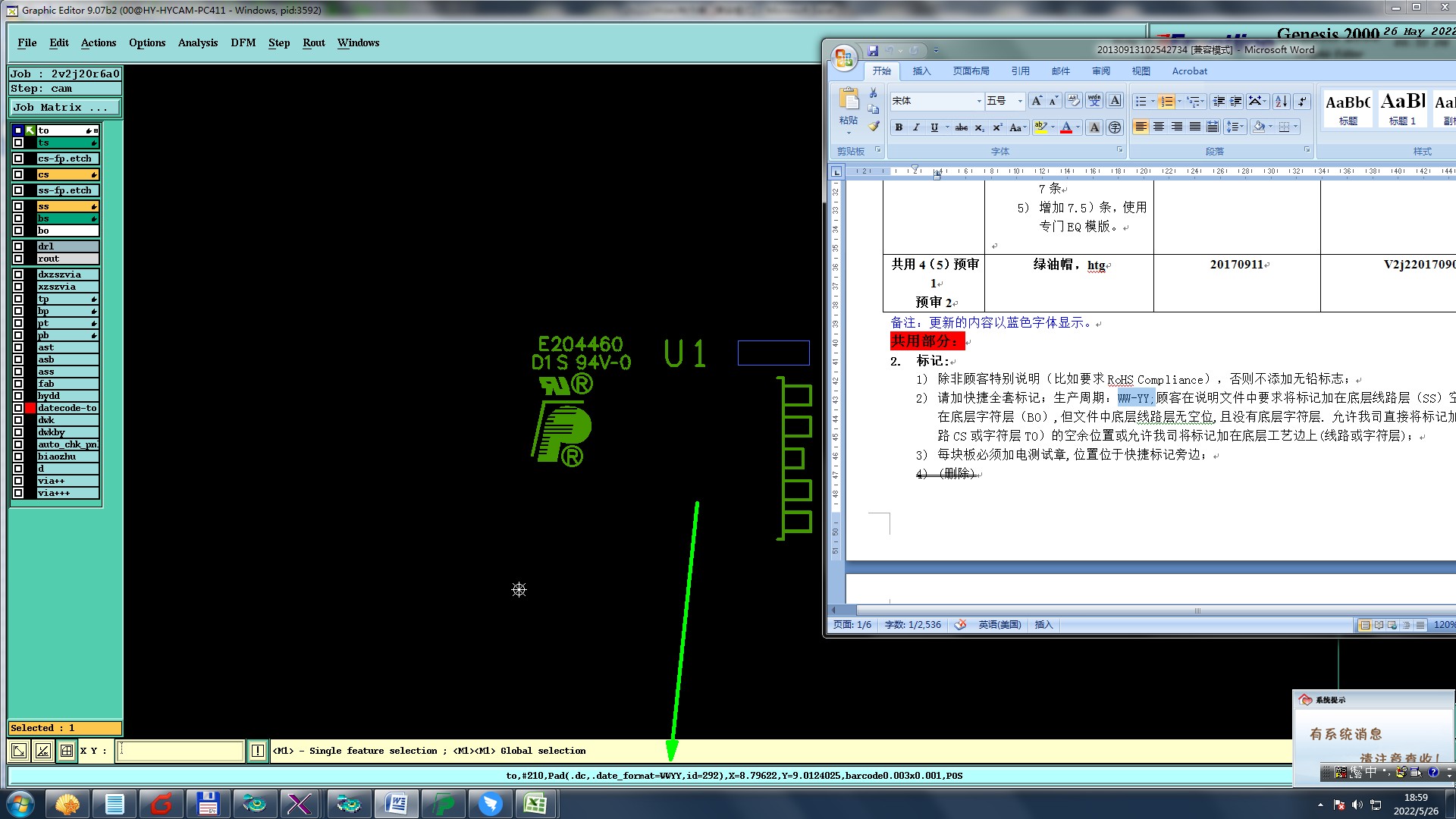Click the center-align paragraph icon
Viewport: 1456px width, 819px height.
1159,127
